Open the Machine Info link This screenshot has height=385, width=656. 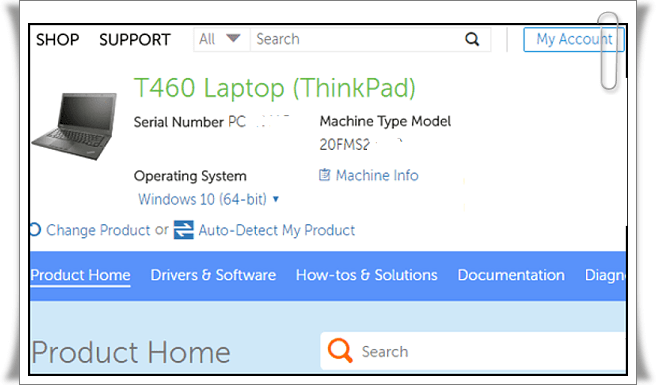pyautogui.click(x=377, y=175)
